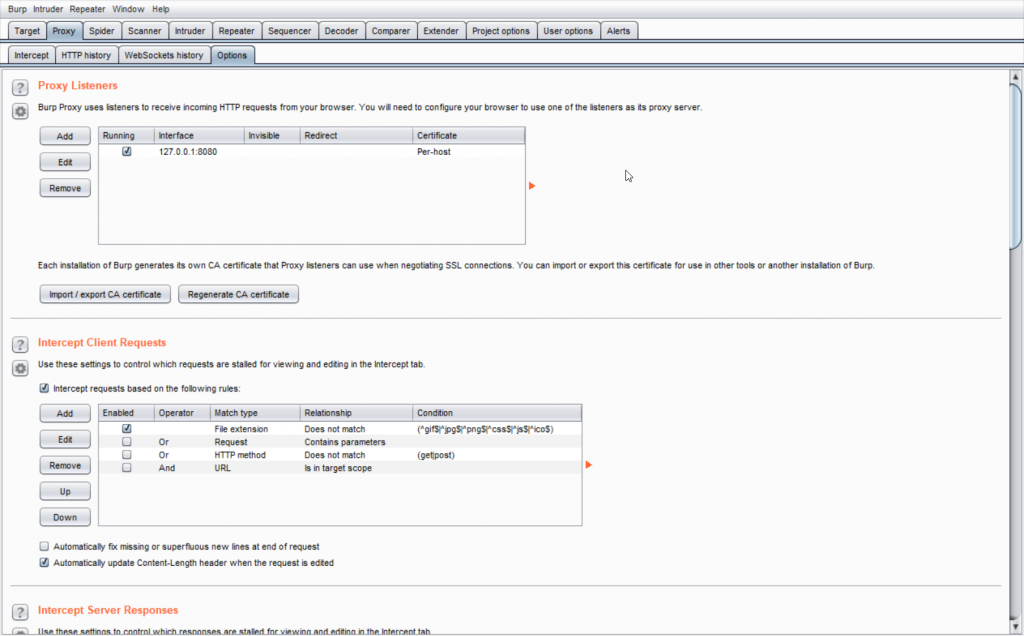The image size is (1024, 636).
Task: Click the help icon beside Intercept Server Responses
Action: 19,612
